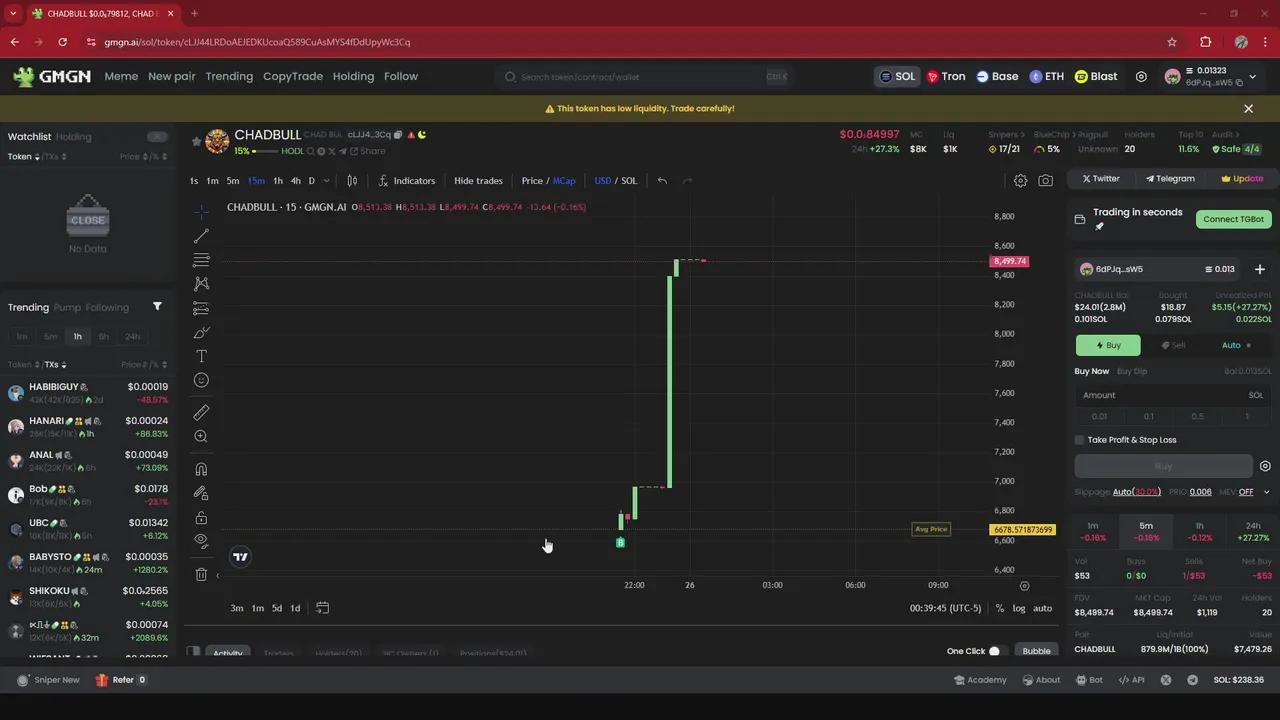Click the Connect TGBot button
Image resolution: width=1280 pixels, height=720 pixels.
point(1233,219)
